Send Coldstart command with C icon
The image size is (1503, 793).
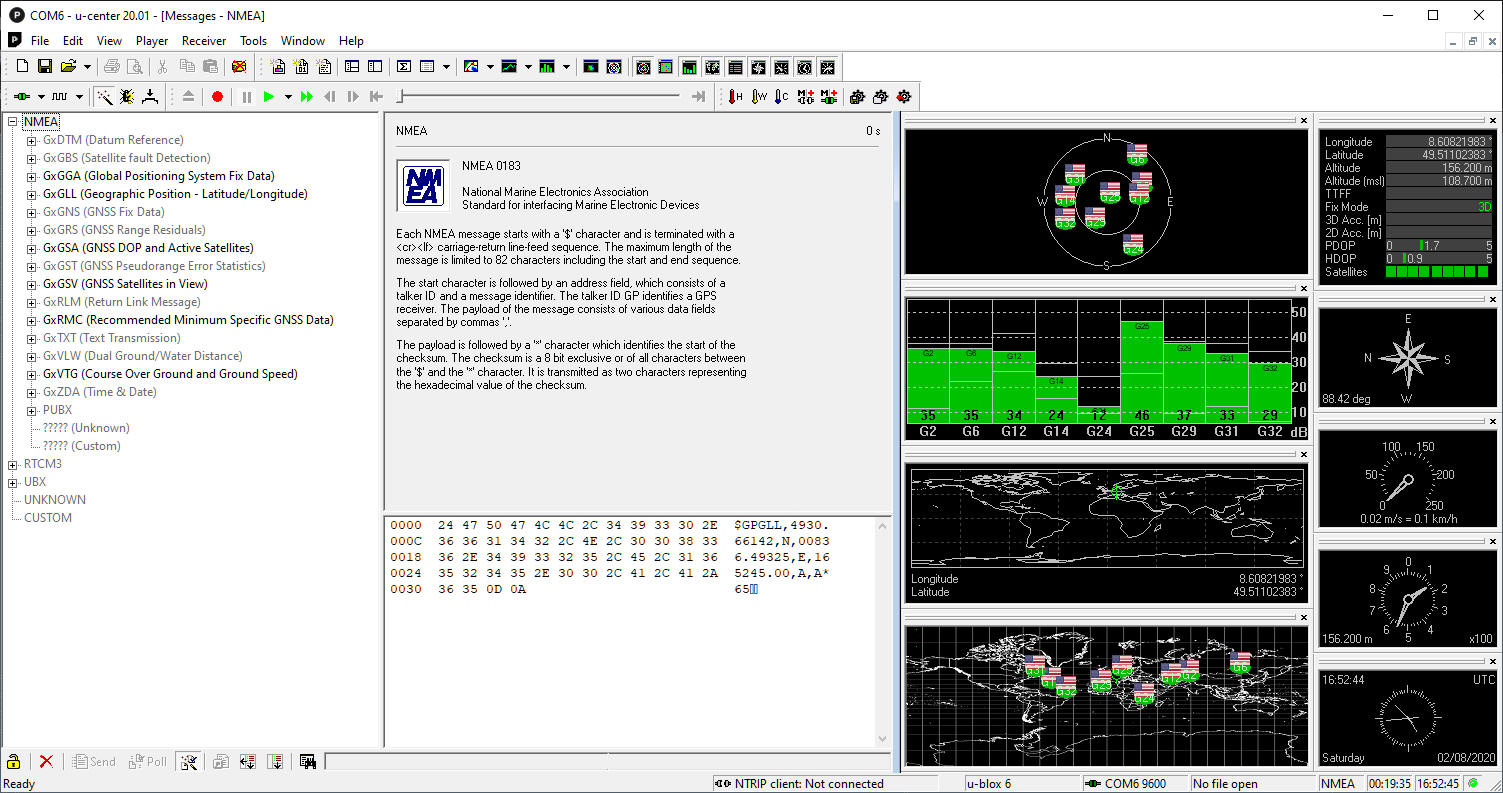click(x=782, y=97)
